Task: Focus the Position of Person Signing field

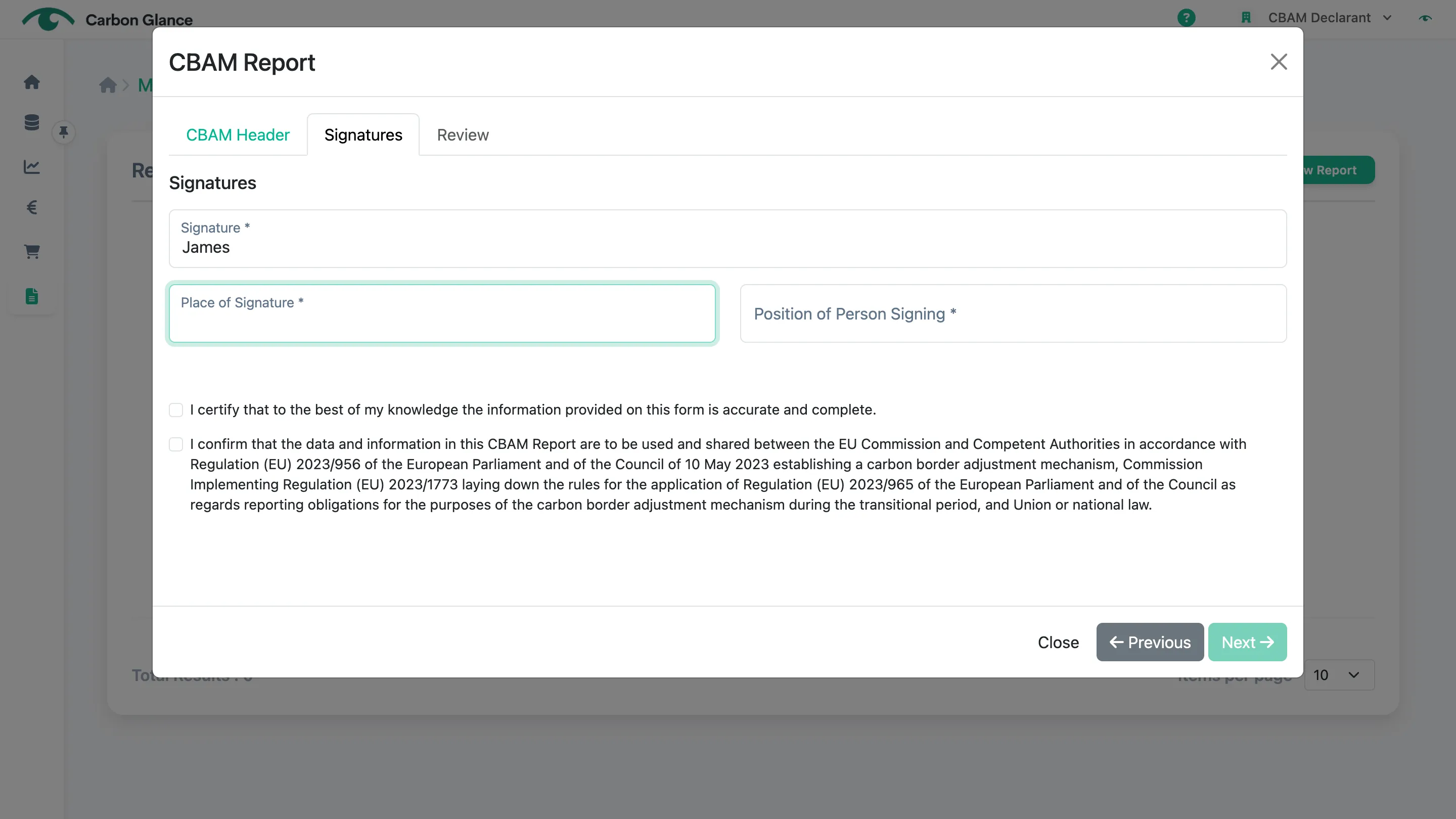Action: (x=1014, y=313)
